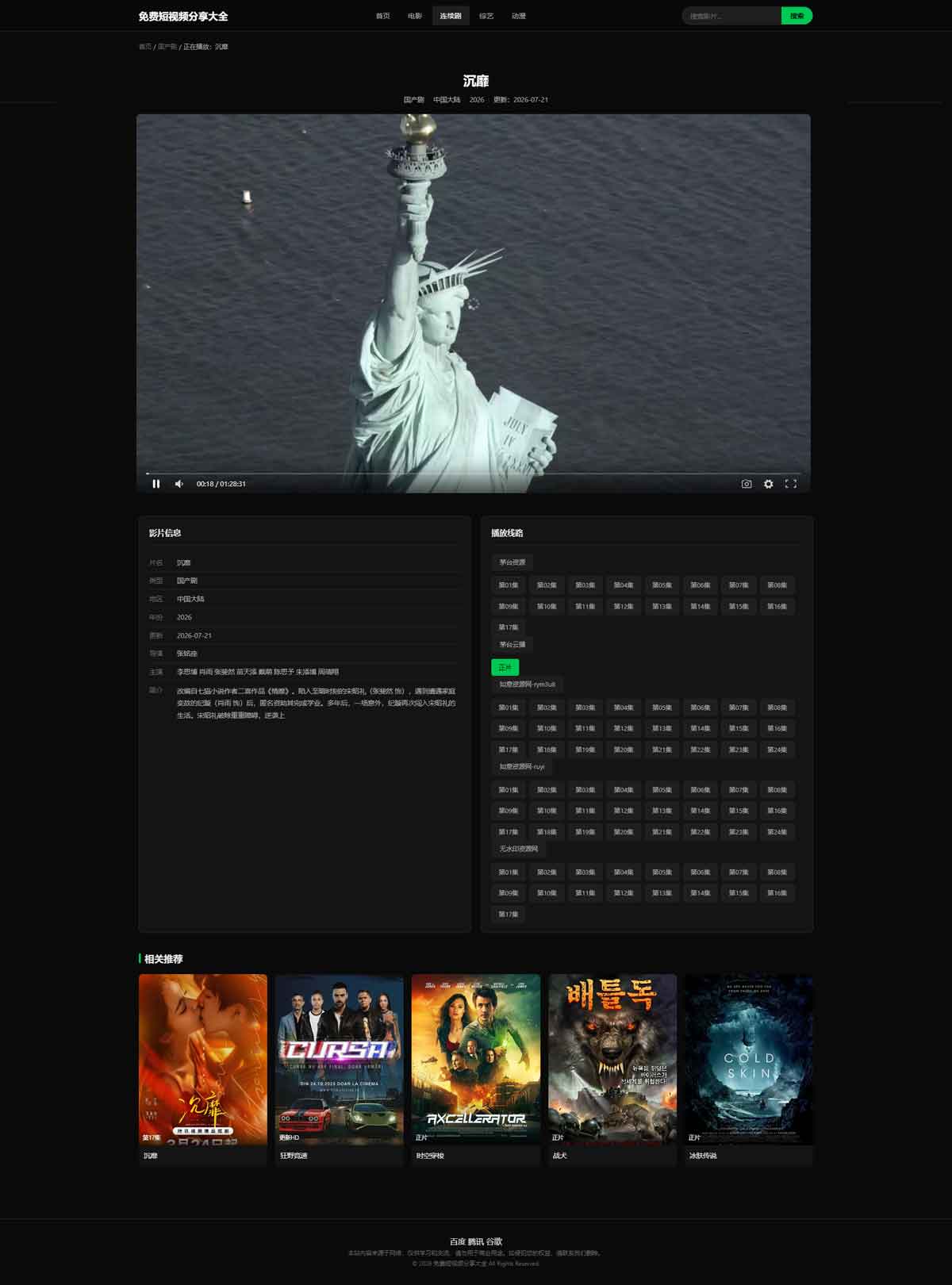Seek on the video progress bar
The height and width of the screenshot is (1285, 952).
[474, 474]
